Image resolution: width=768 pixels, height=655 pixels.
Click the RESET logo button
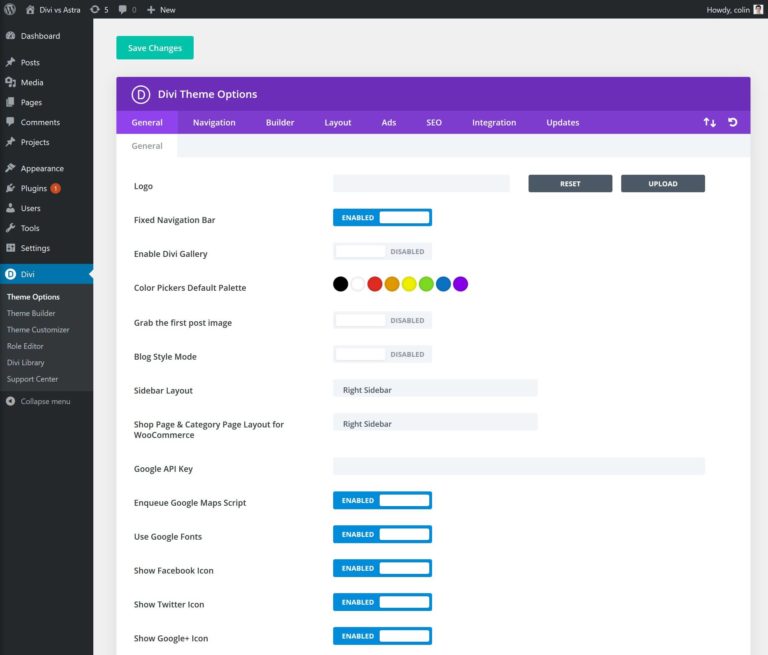click(570, 184)
